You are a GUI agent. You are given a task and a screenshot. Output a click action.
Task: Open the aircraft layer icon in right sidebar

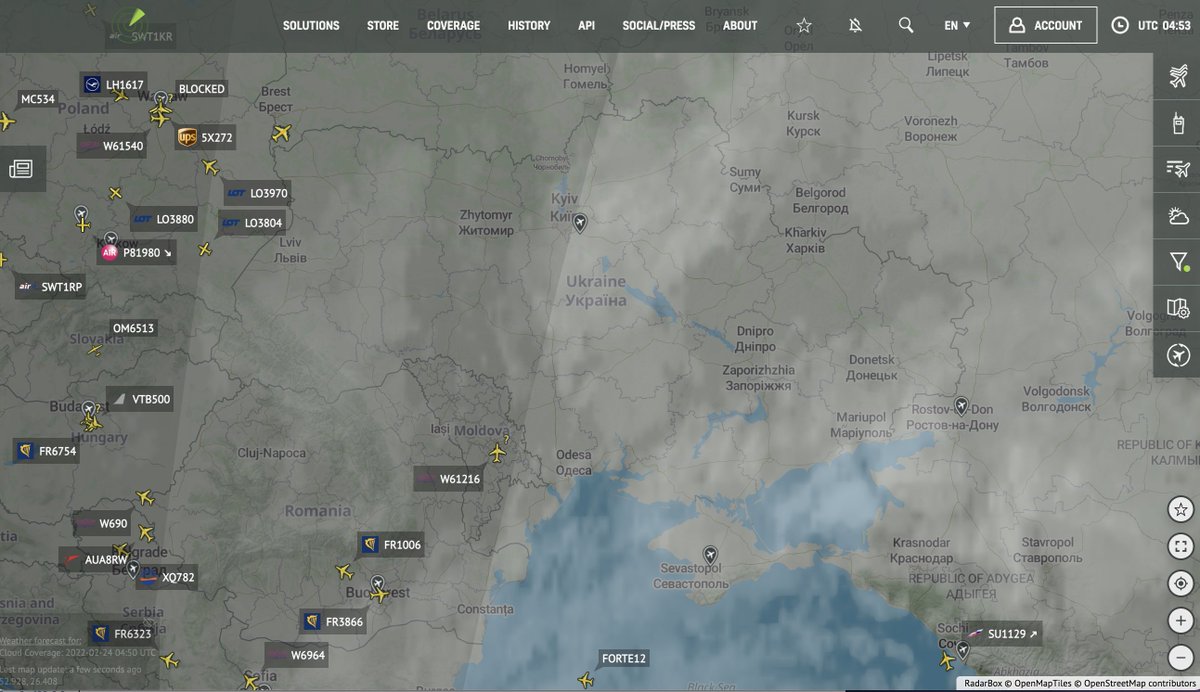point(1178,77)
